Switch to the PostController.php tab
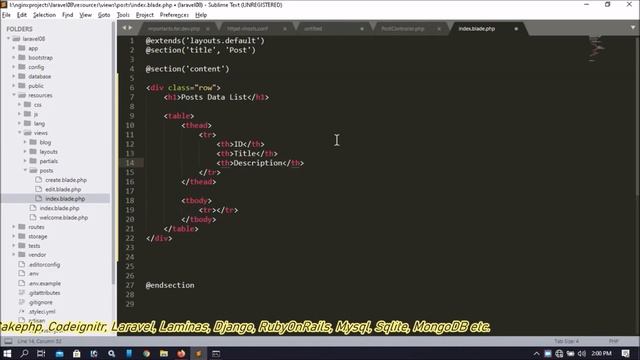This screenshot has width=640, height=360. (402, 29)
